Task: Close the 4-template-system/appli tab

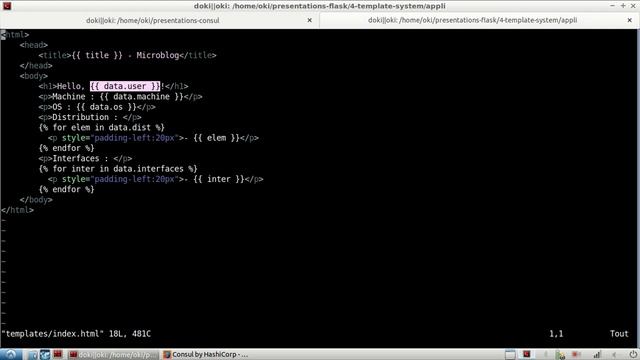Action: [x=629, y=20]
